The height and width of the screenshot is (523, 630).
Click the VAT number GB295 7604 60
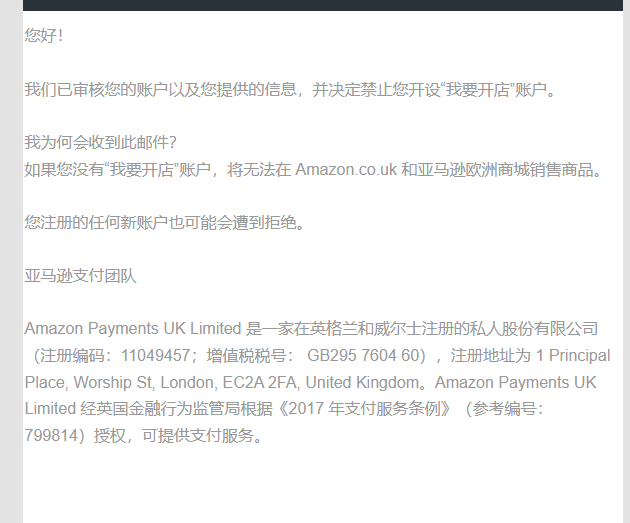[363, 355]
